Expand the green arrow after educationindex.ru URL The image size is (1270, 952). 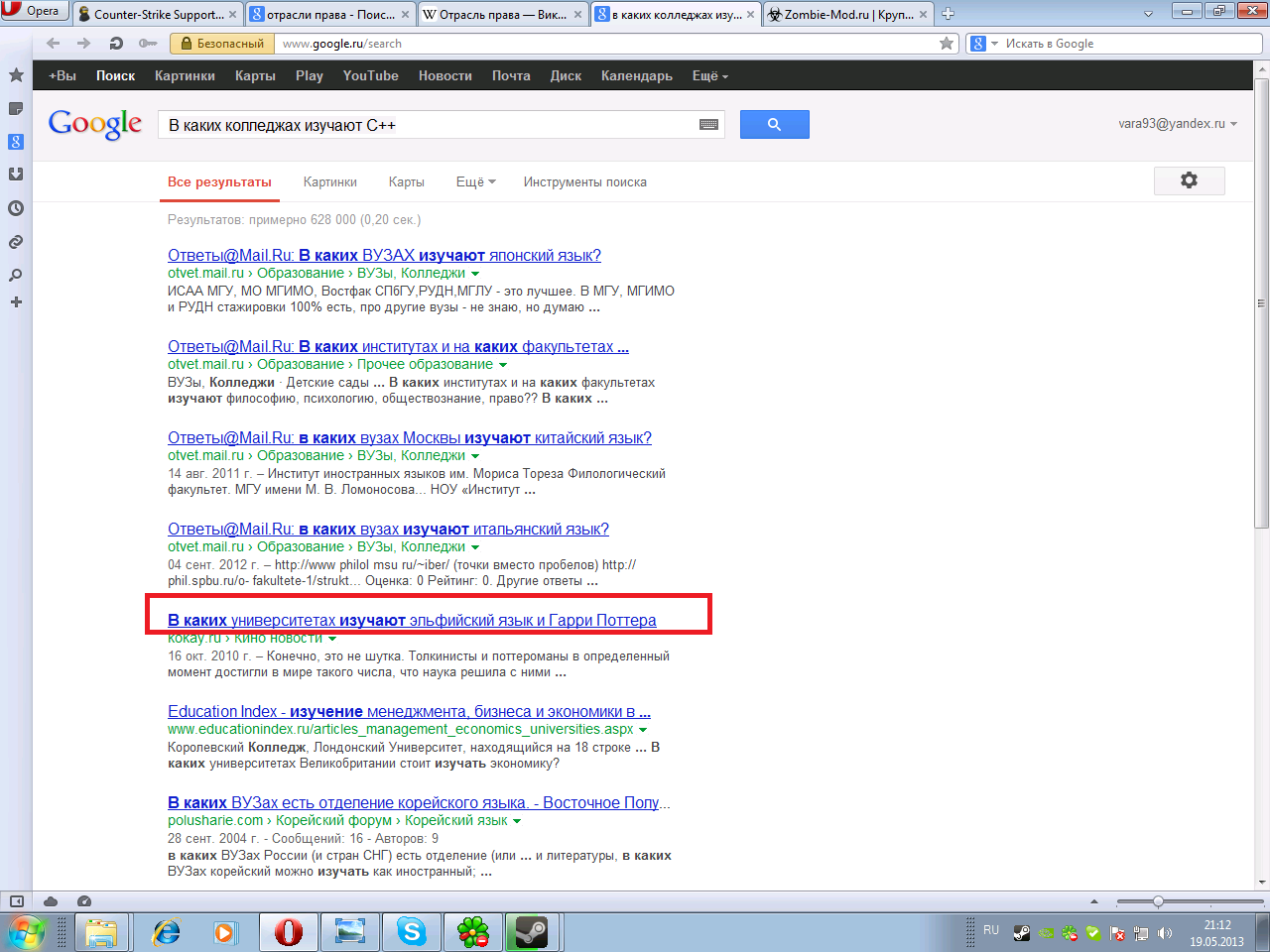point(643,730)
